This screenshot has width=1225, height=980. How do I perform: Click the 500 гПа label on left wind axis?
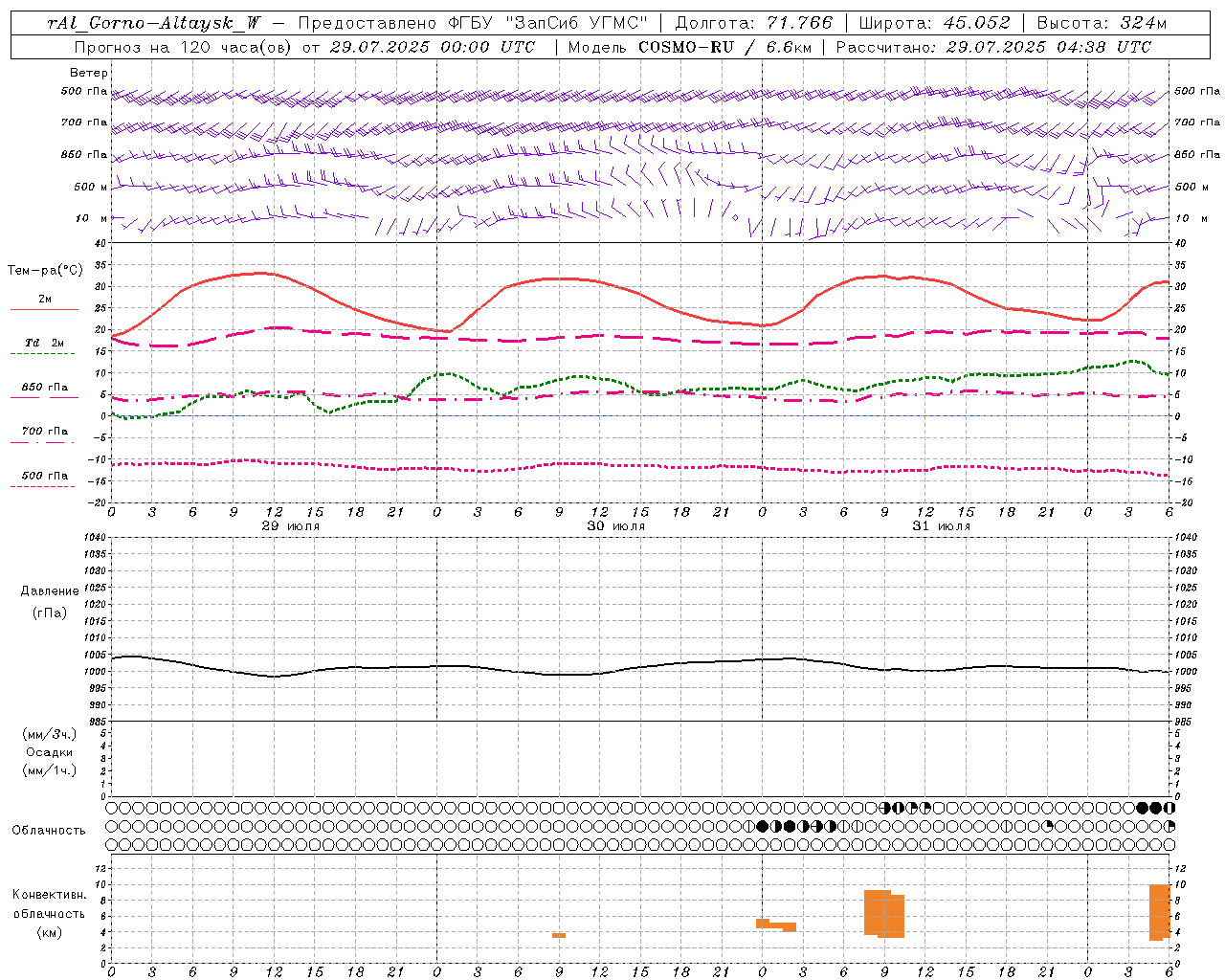(83, 92)
